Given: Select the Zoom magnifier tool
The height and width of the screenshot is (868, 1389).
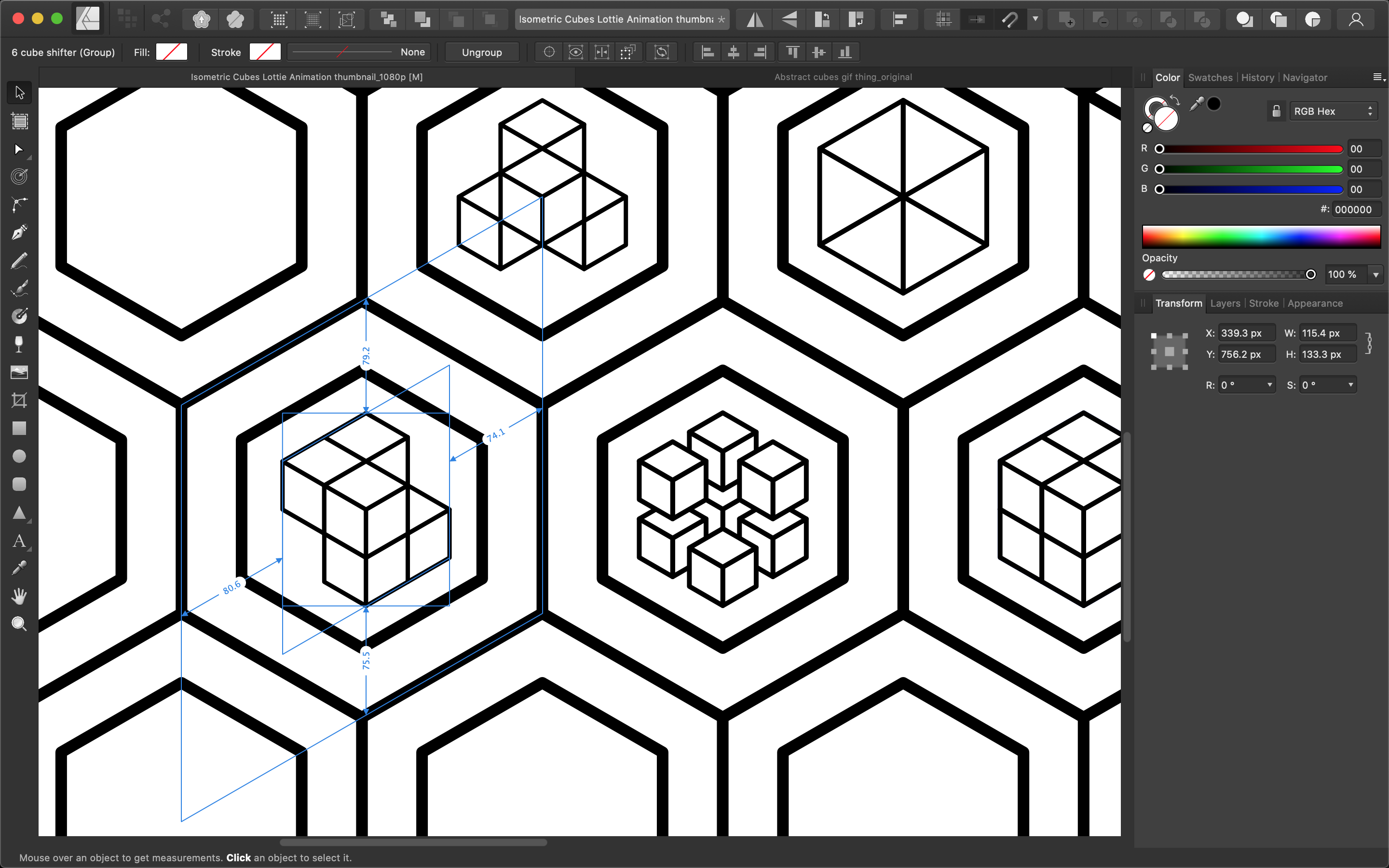Looking at the screenshot, I should [19, 624].
